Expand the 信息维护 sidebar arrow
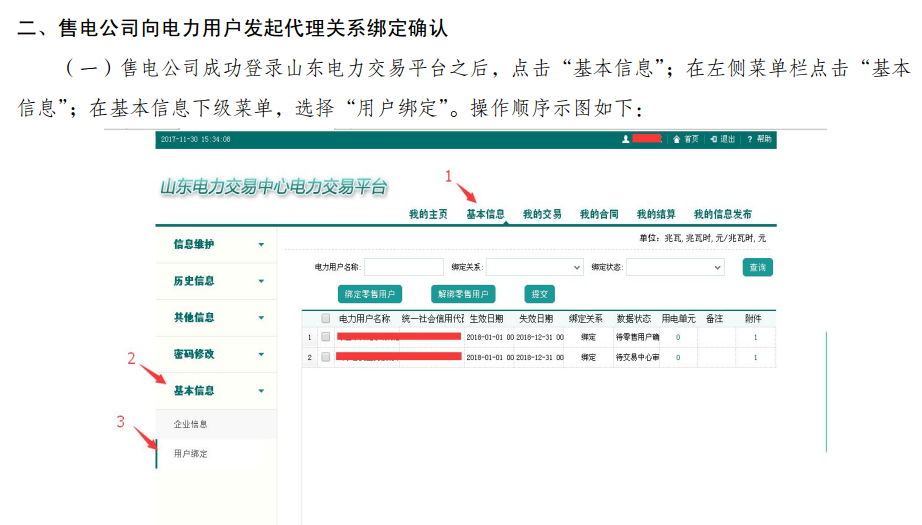This screenshot has height=525, width=922. [261, 245]
